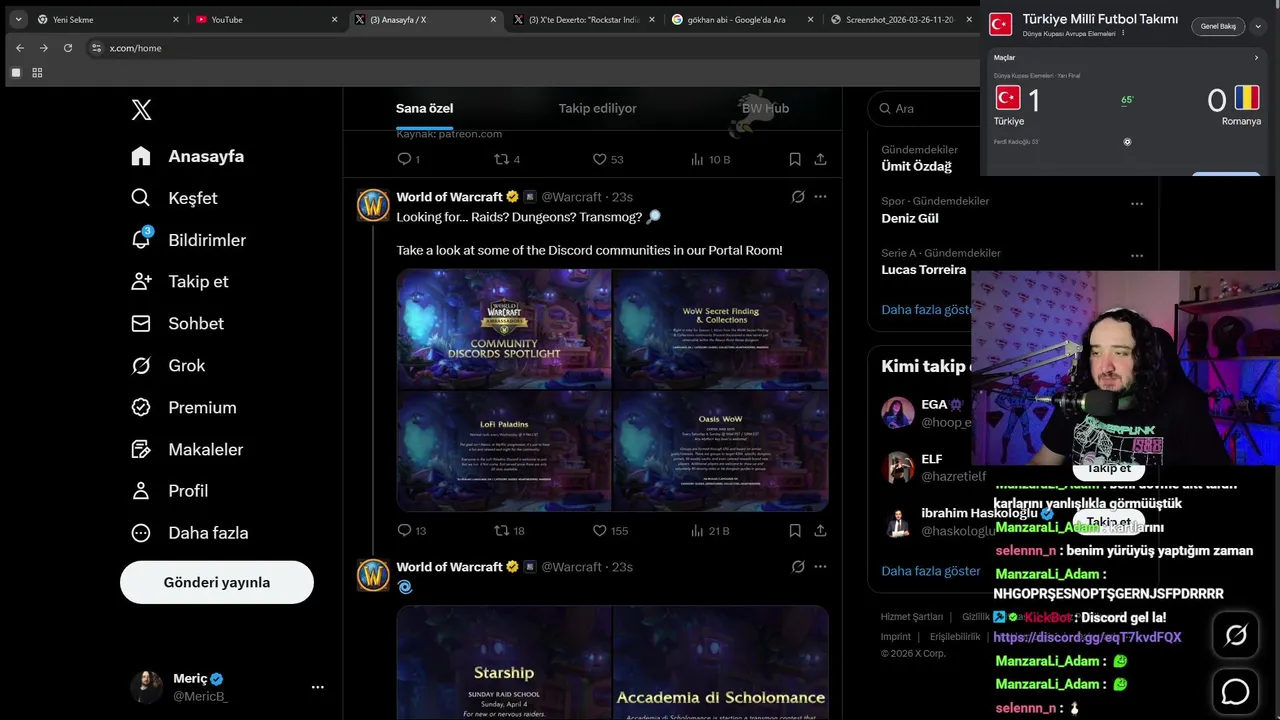1280x720 pixels.
Task: Share the Discord communities post
Action: (x=820, y=530)
